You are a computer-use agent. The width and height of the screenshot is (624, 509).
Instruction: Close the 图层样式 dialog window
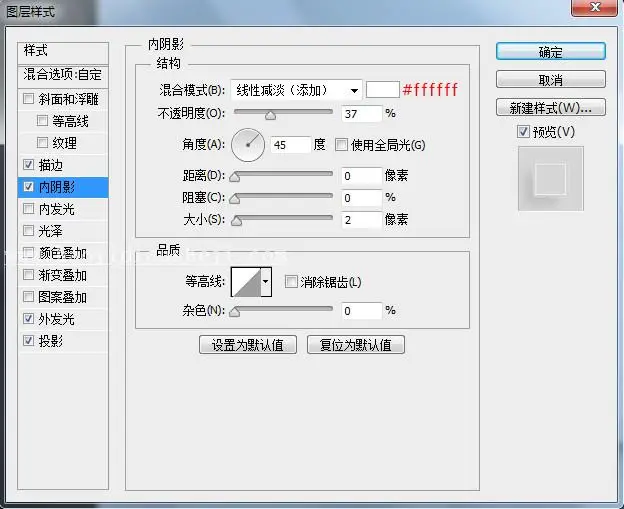pyautogui.click(x=595, y=7)
